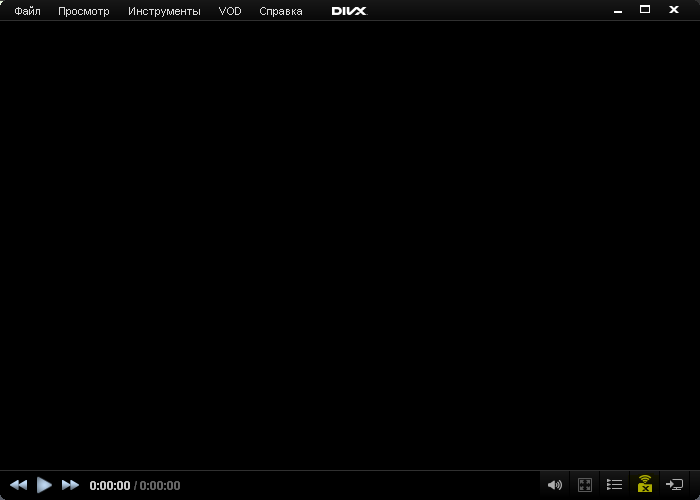Click the DivX logo

point(349,11)
